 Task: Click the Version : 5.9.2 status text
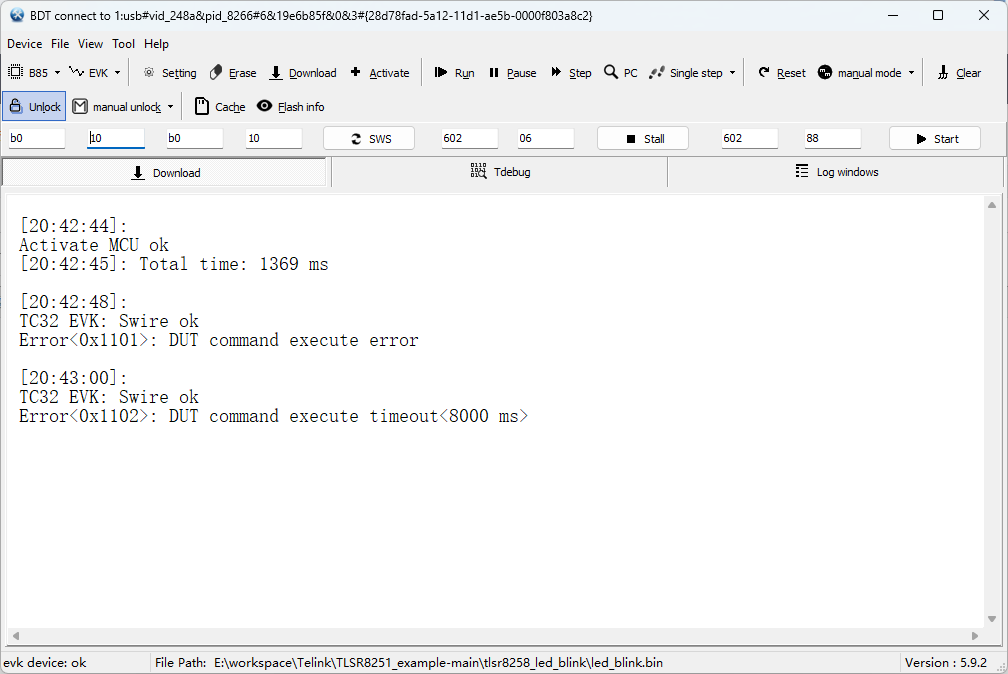[946, 662]
